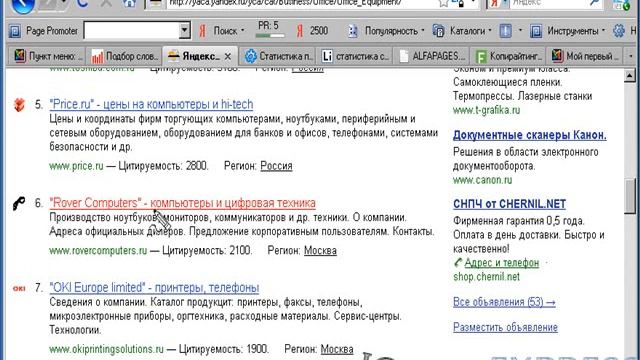The width and height of the screenshot is (640, 360).
Task: Open the Документные сканеры Канон ad link
Action: point(529,135)
